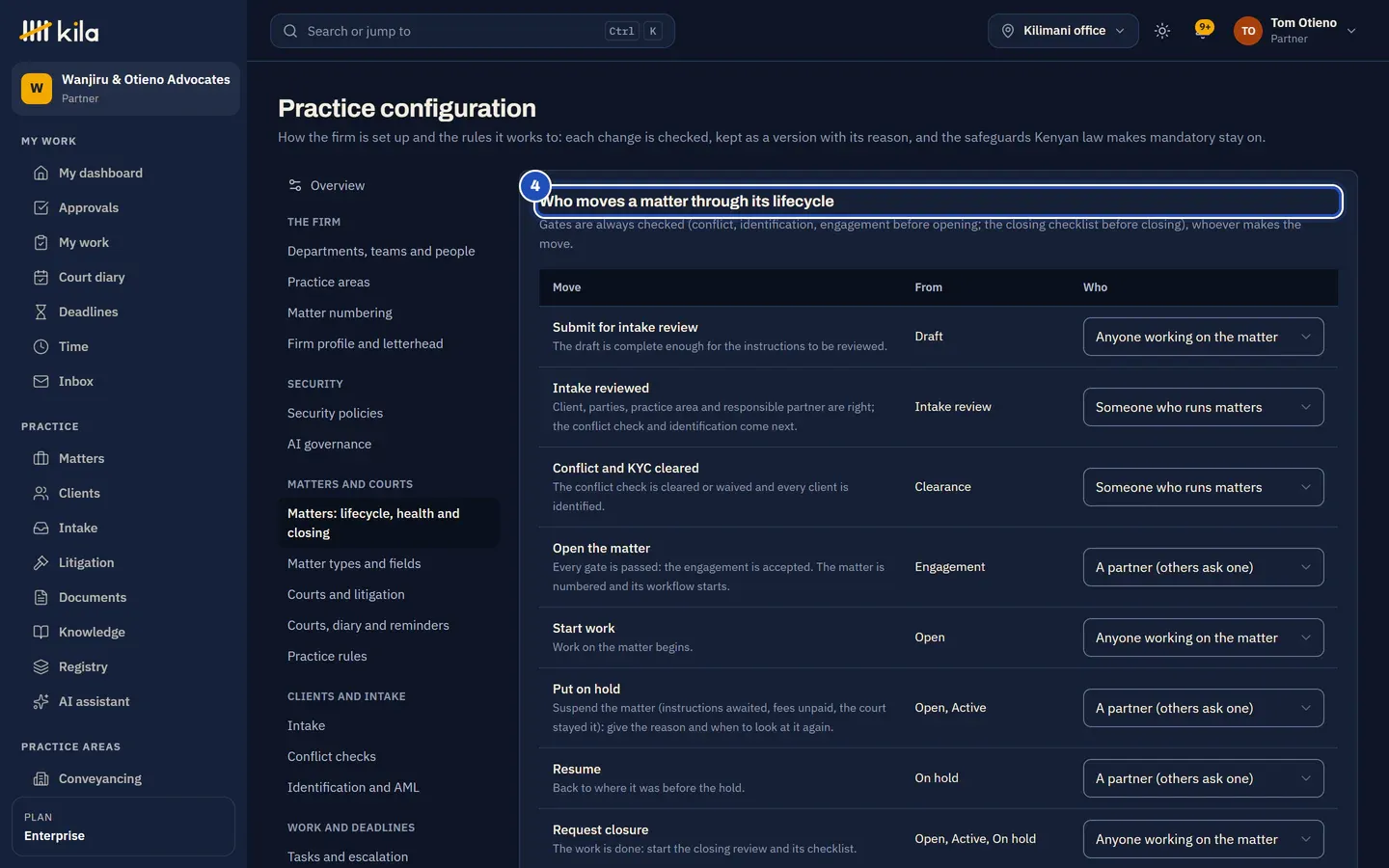Open the Litigation gavel icon

[x=41, y=562]
